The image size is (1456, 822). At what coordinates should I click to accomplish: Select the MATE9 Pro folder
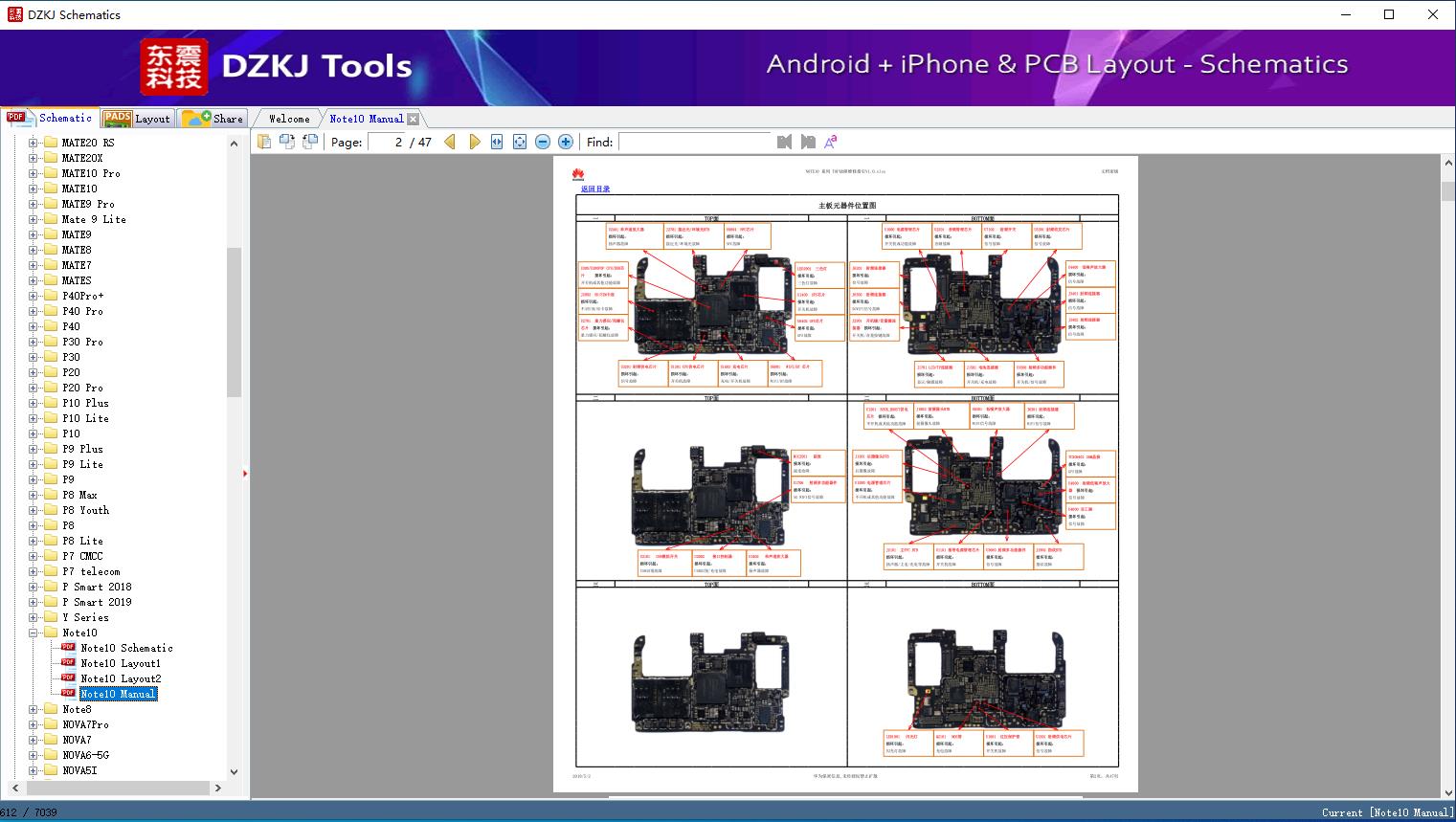[x=88, y=204]
